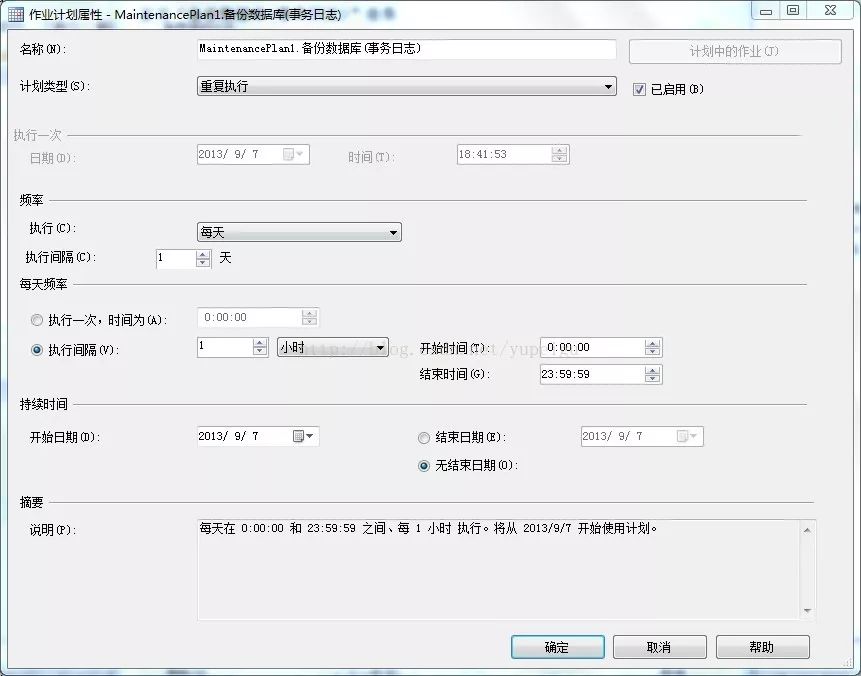Select the 执行一次 once-daily radio button
This screenshot has height=676, width=861.
[38, 320]
